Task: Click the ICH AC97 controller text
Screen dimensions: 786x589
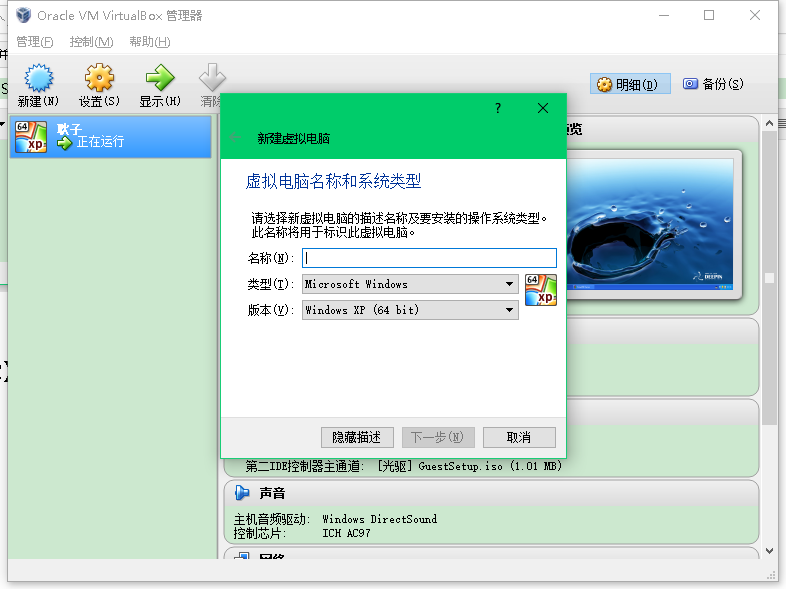Action: [346, 533]
